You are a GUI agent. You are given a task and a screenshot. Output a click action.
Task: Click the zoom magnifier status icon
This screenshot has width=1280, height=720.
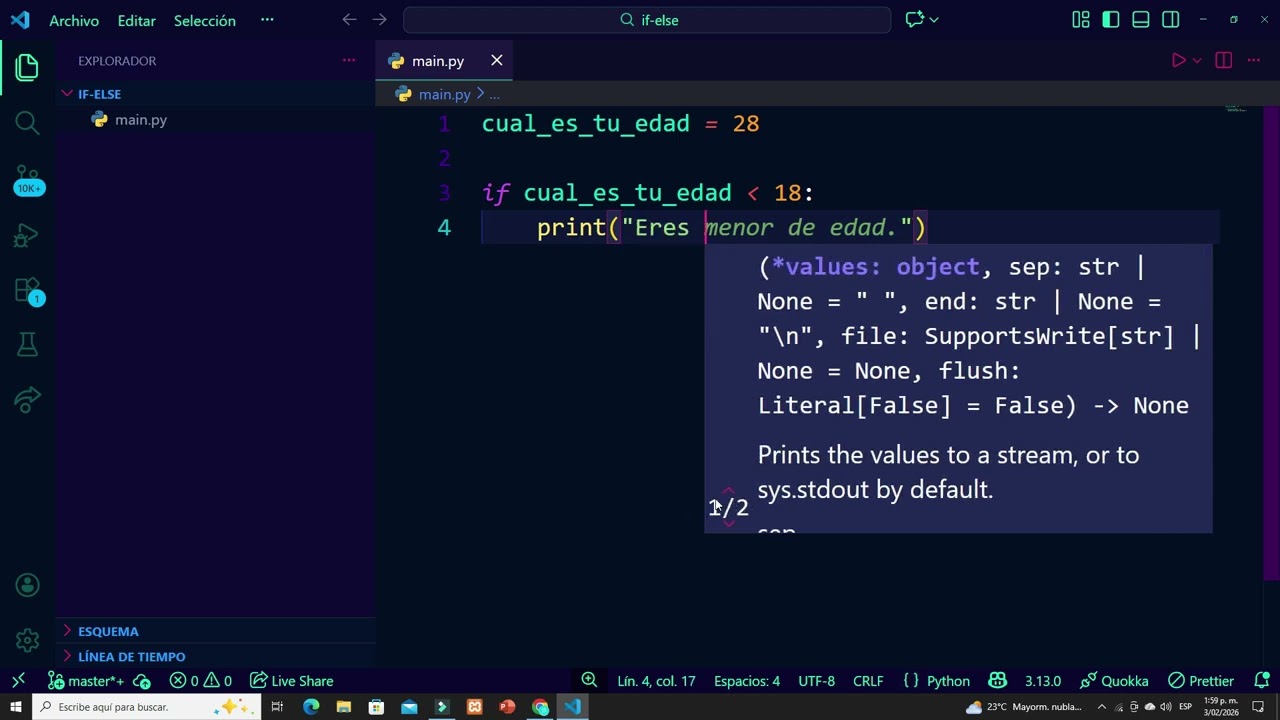point(589,681)
